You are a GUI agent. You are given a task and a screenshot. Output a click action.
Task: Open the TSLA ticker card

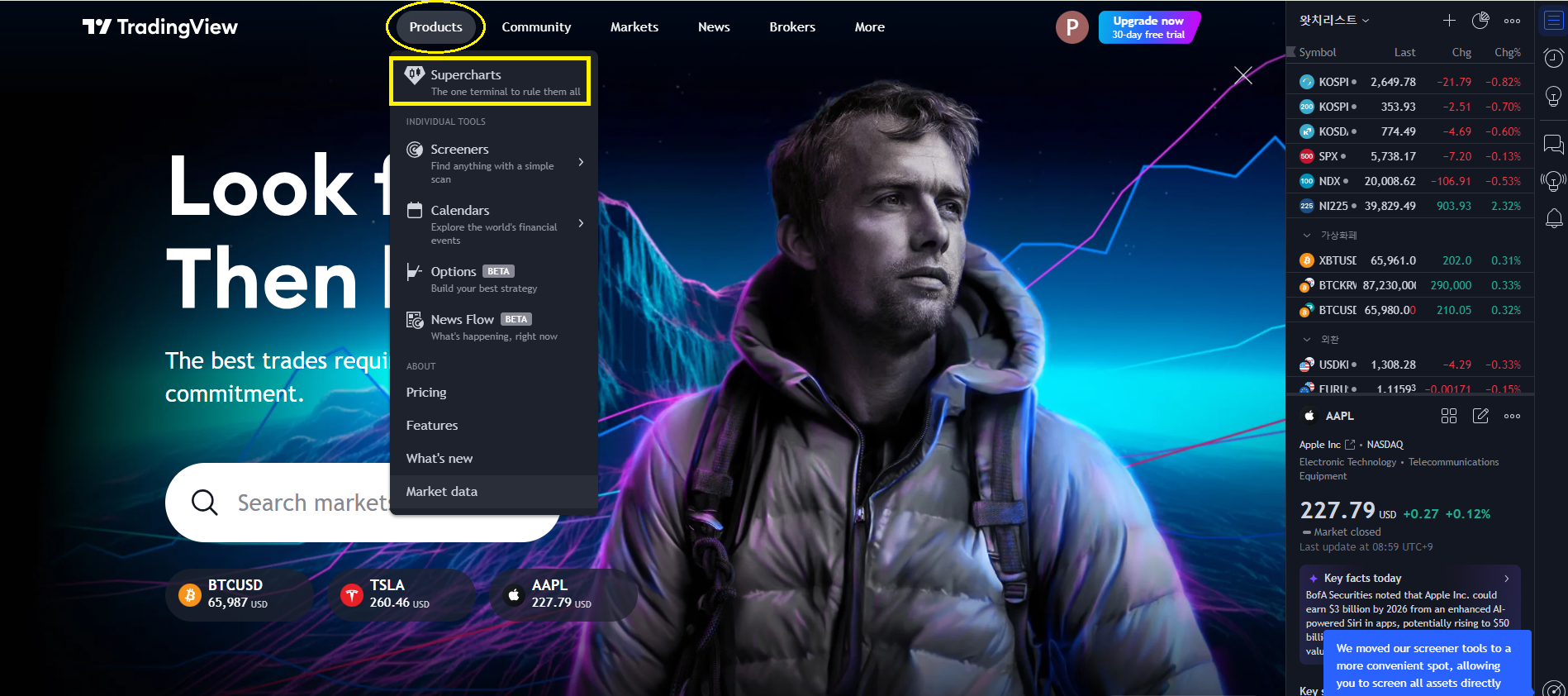pyautogui.click(x=402, y=594)
